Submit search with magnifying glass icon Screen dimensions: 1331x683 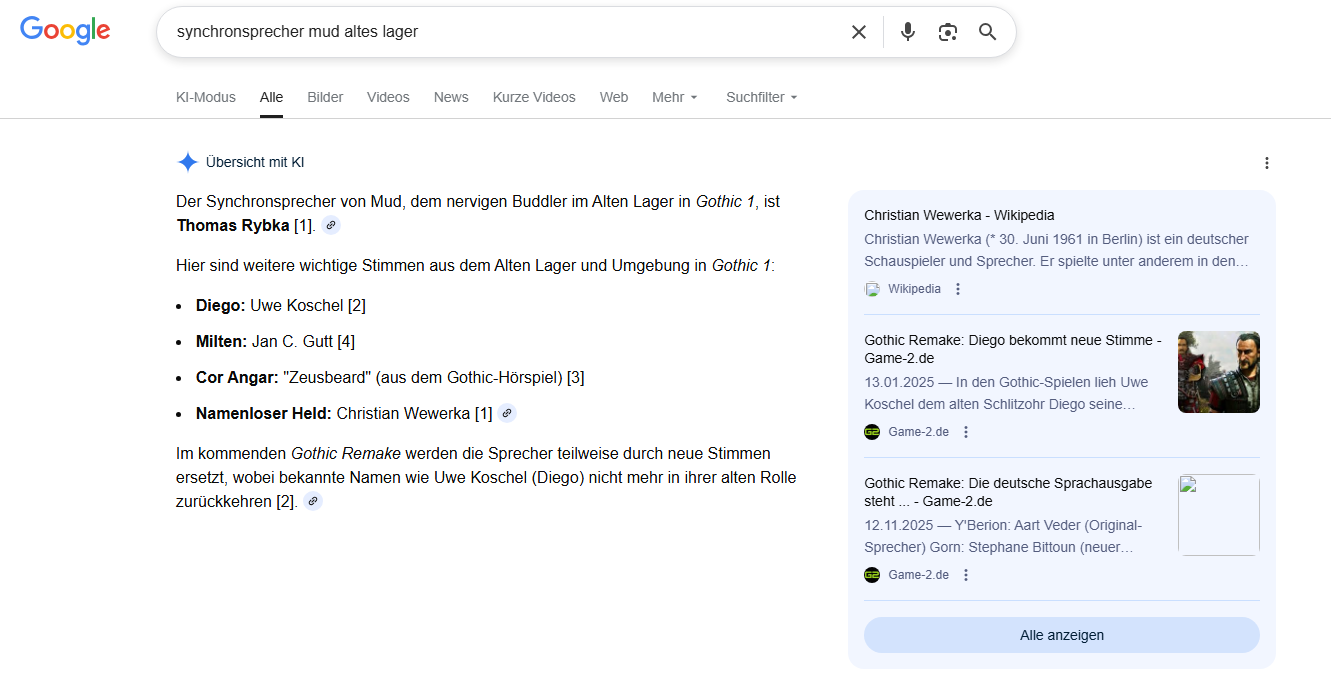(988, 32)
